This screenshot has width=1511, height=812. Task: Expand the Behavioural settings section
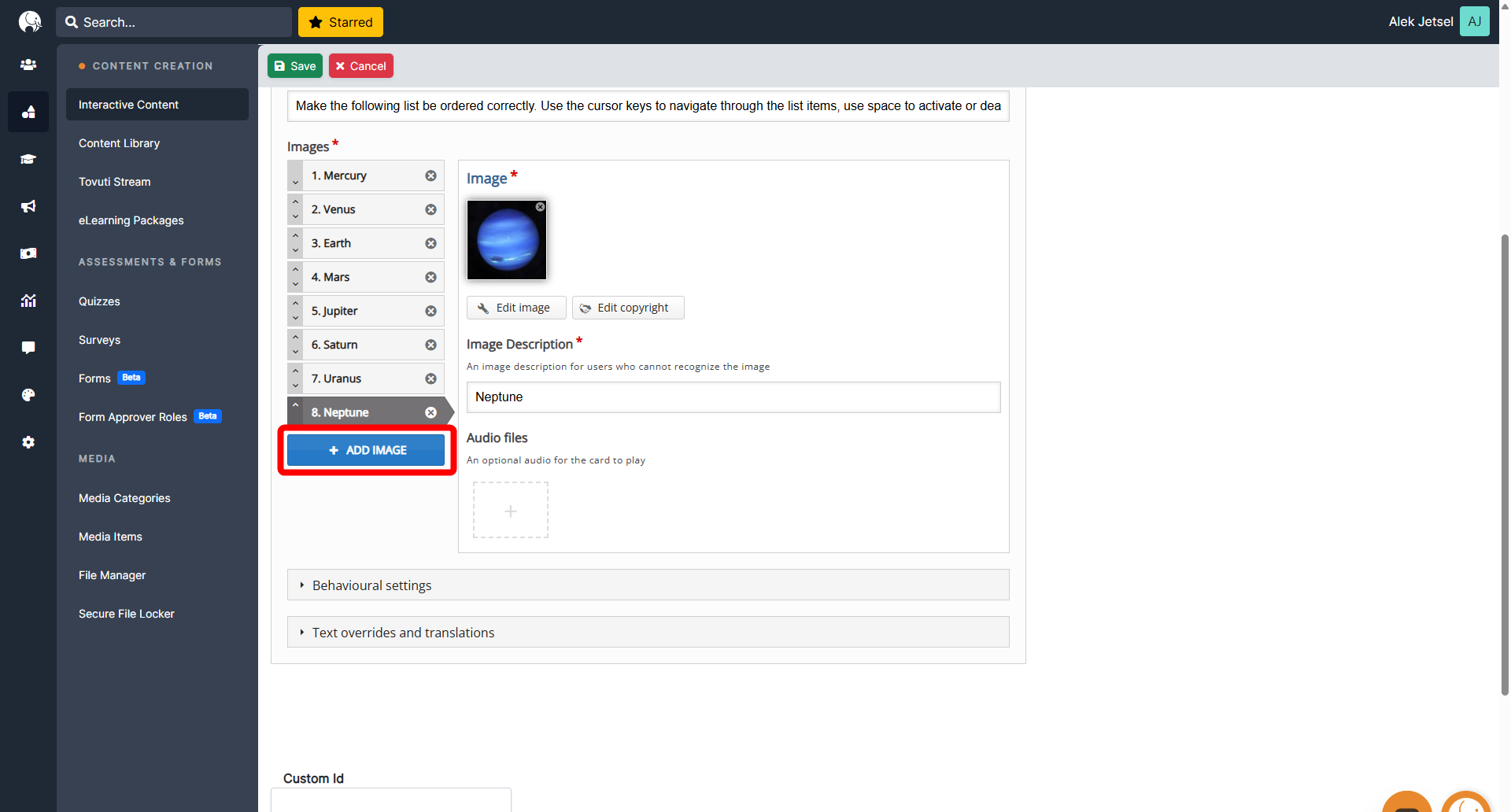pyautogui.click(x=371, y=585)
